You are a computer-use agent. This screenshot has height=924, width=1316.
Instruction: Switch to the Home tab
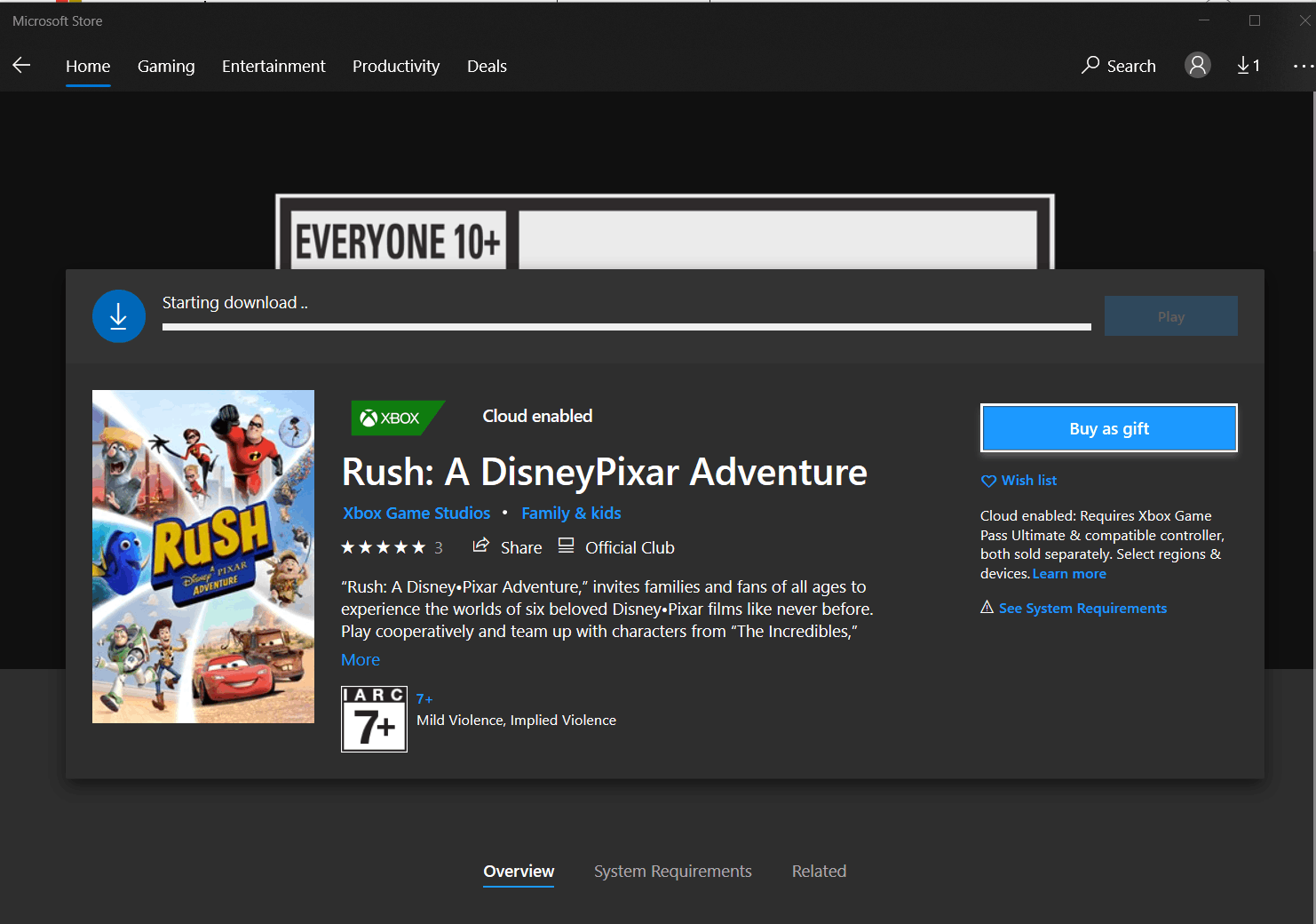[88, 67]
